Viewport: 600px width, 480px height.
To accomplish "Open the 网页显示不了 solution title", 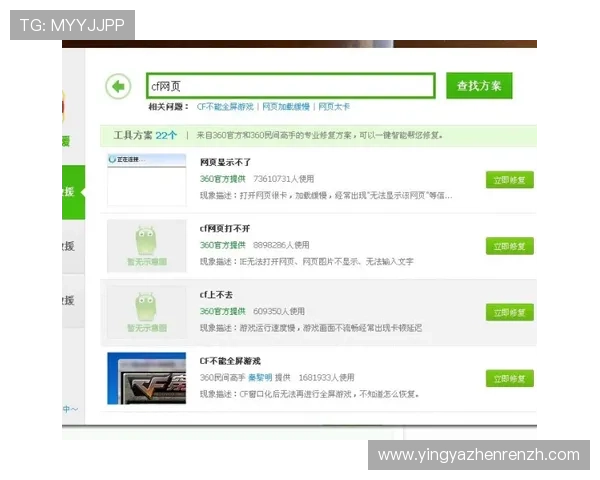I will 225,162.
